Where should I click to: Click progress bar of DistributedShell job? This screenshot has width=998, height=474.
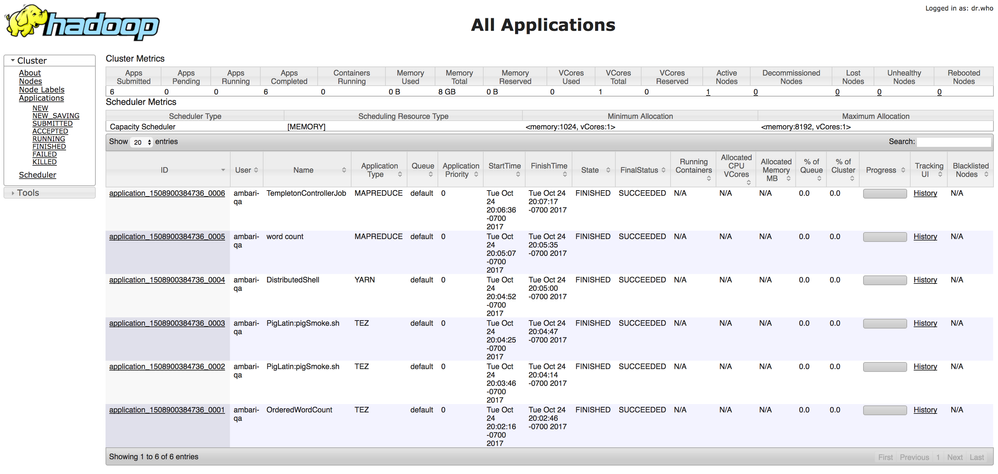click(x=884, y=280)
